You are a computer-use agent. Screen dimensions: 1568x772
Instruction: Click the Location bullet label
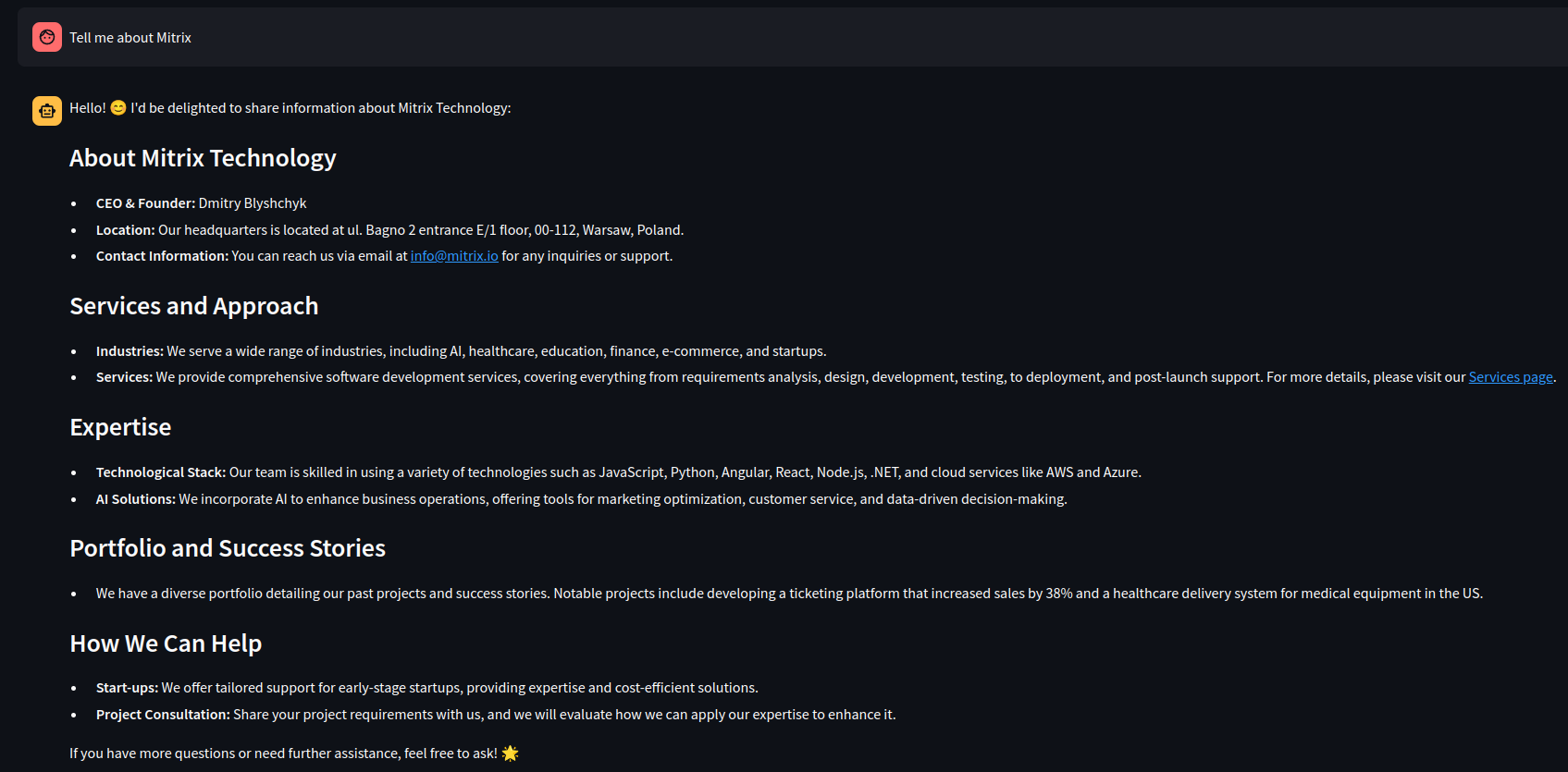coord(125,230)
